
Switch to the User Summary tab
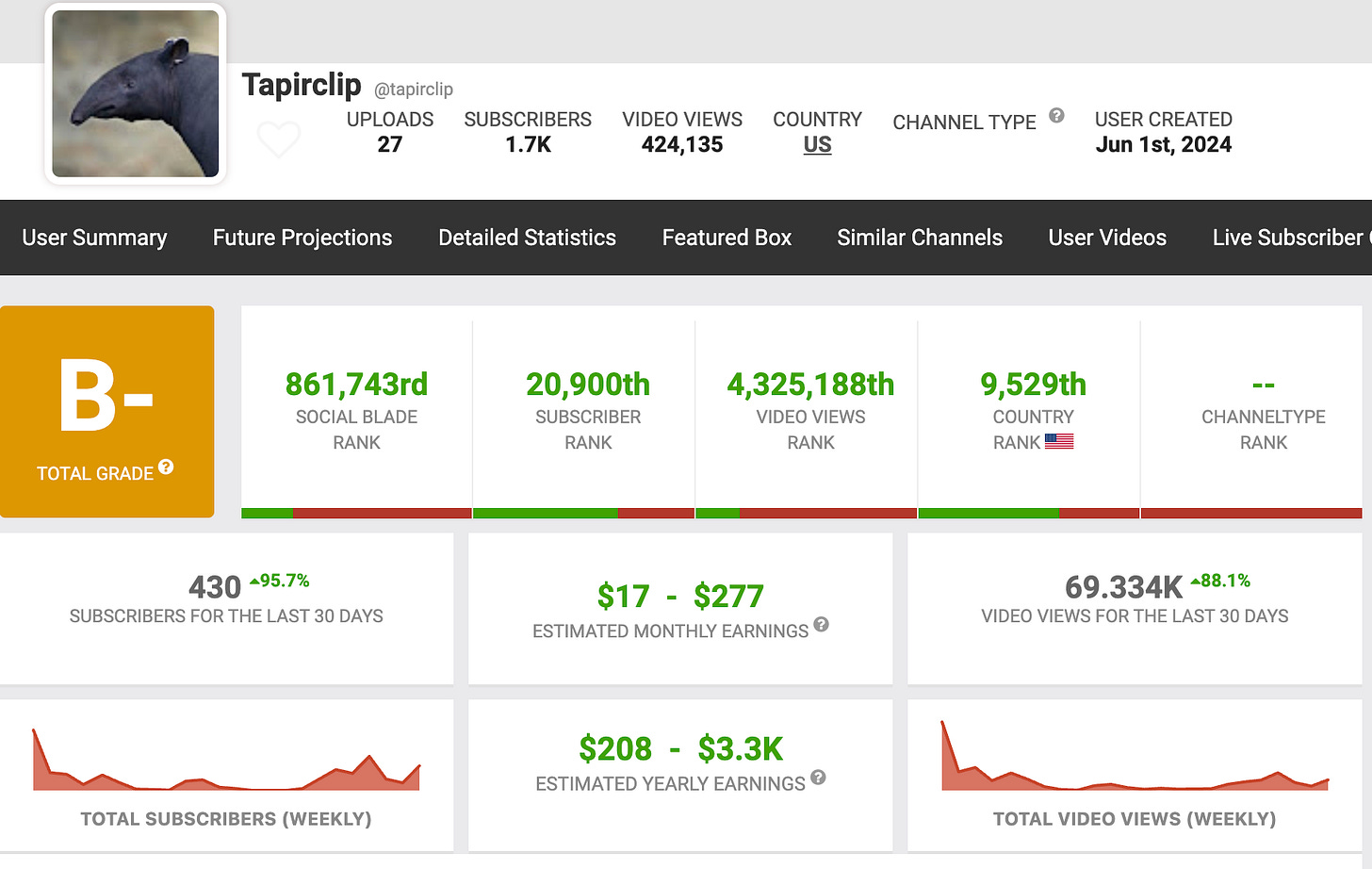94,238
